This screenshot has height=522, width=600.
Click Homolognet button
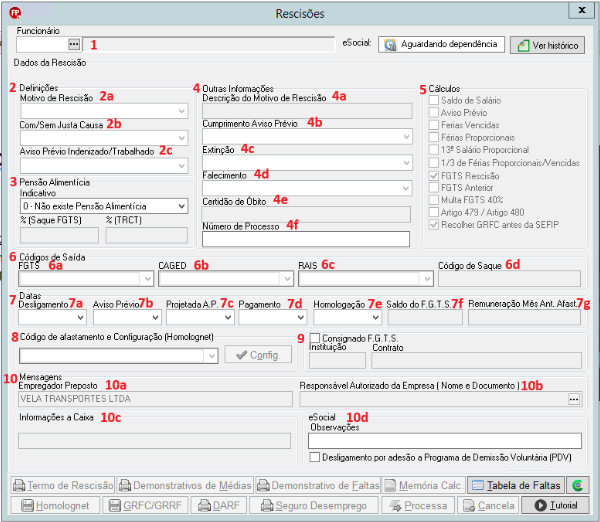(x=55, y=505)
